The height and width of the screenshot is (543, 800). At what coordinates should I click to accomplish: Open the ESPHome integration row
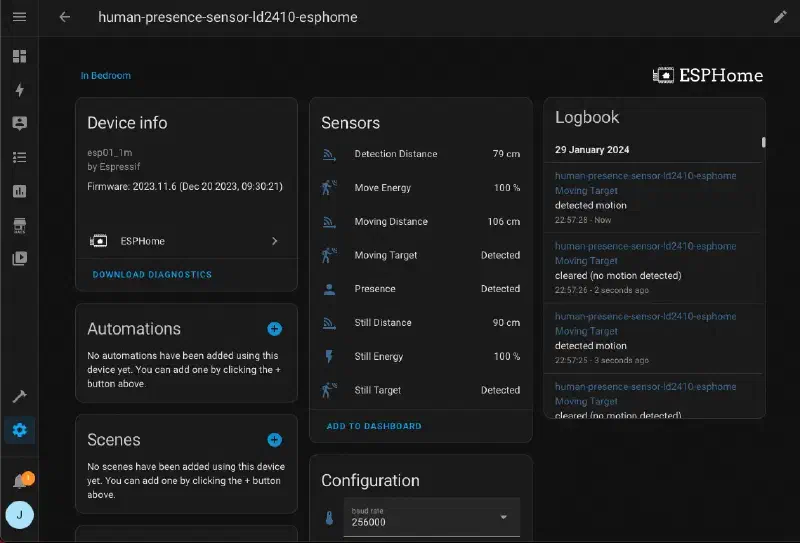pyautogui.click(x=186, y=241)
